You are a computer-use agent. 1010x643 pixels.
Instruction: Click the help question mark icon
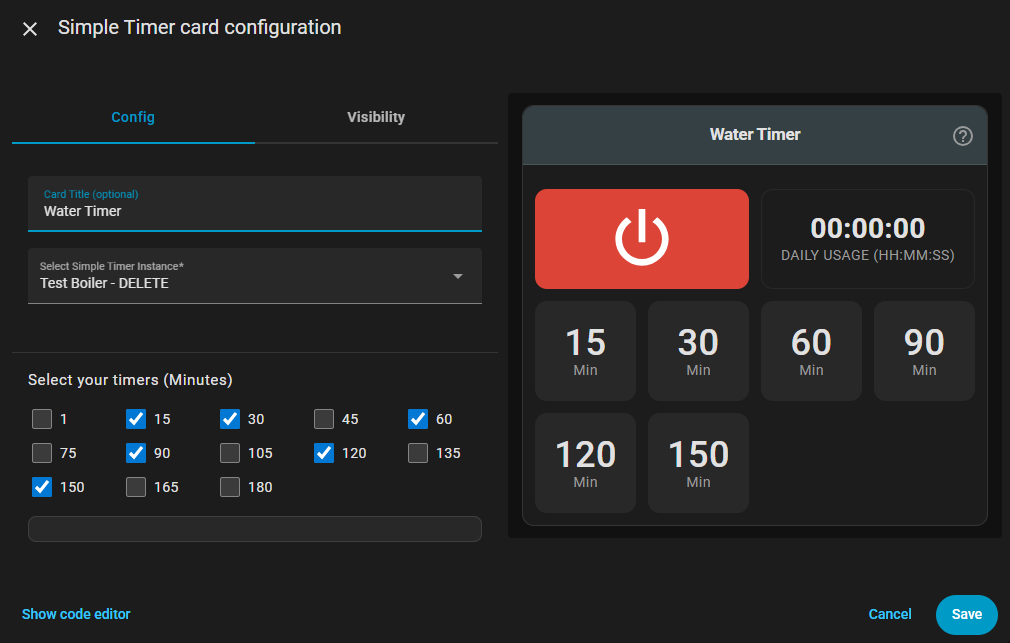[963, 136]
